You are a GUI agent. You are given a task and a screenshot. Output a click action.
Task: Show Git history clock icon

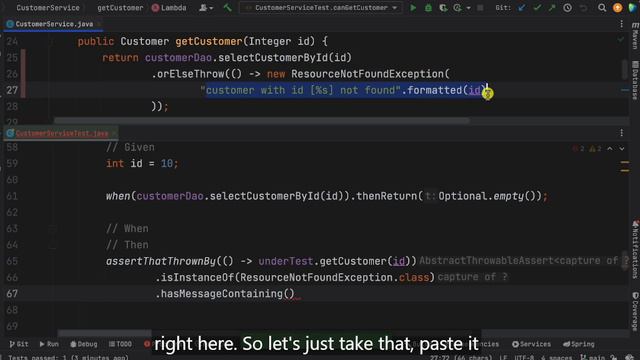(x=567, y=8)
